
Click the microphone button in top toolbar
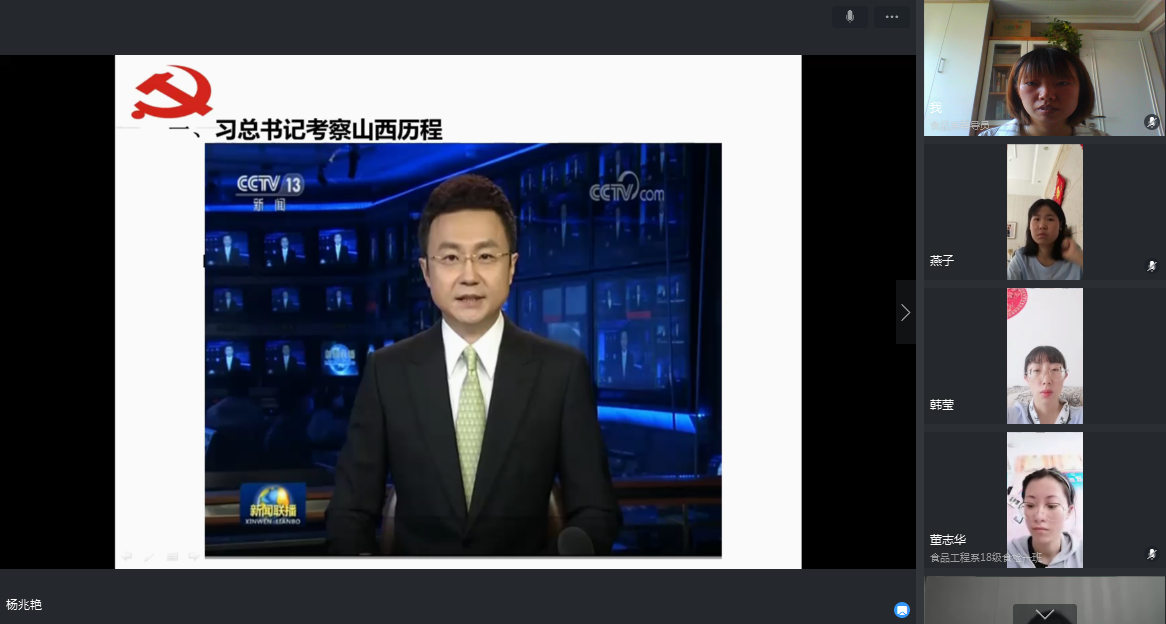(850, 17)
